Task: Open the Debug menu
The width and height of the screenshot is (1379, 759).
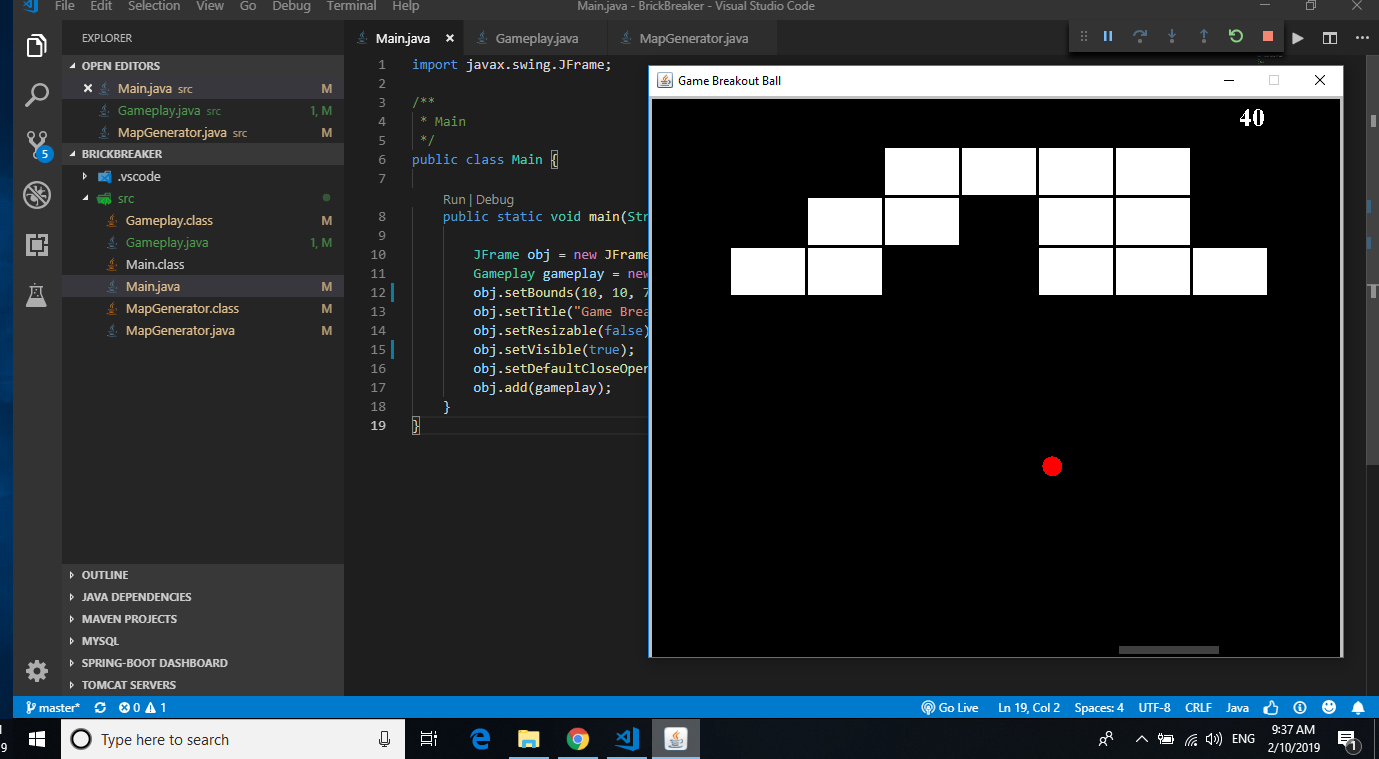Action: click(292, 6)
